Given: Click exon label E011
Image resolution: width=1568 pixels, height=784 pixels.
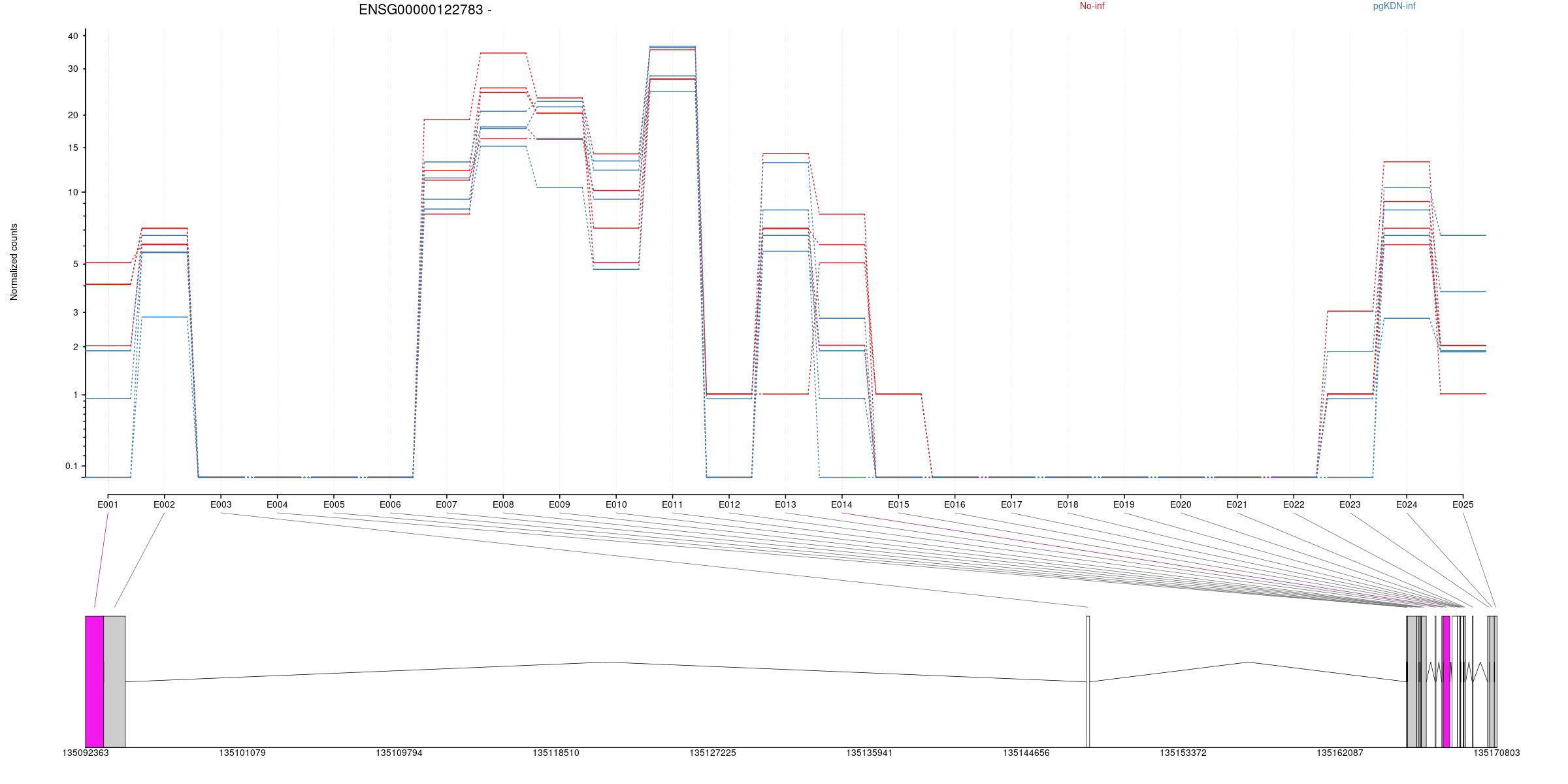Looking at the screenshot, I should 672,504.
